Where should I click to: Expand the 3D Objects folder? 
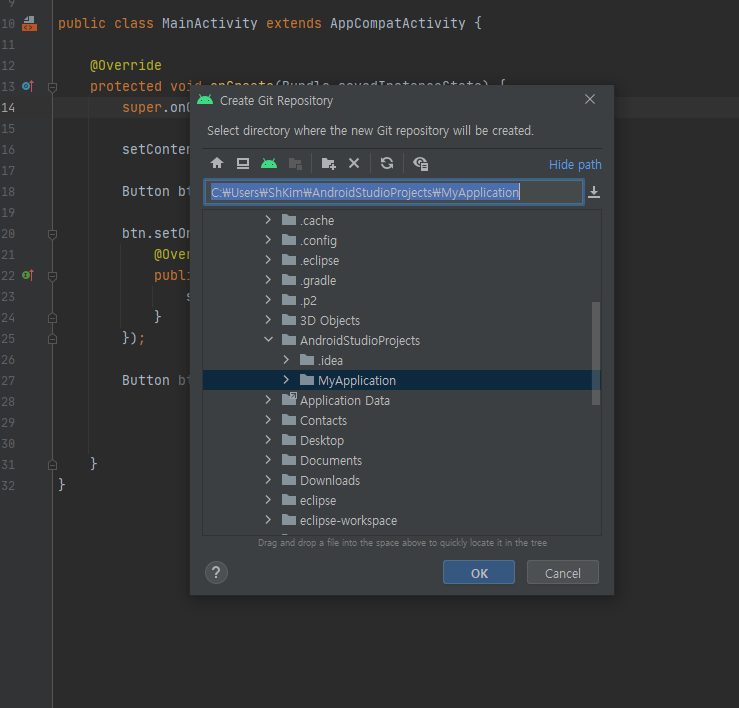(x=268, y=320)
